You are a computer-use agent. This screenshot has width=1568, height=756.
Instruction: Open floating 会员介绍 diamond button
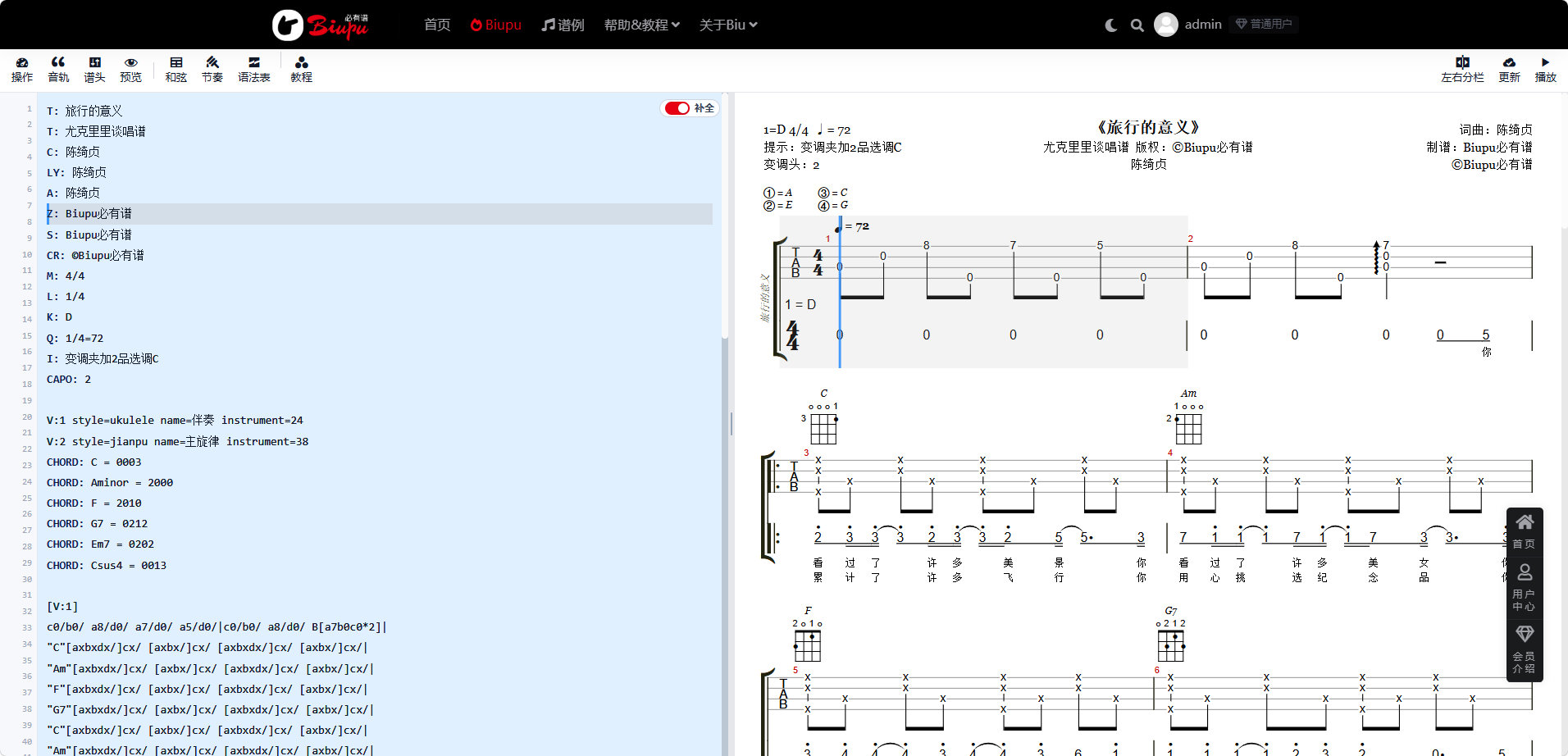click(1525, 649)
